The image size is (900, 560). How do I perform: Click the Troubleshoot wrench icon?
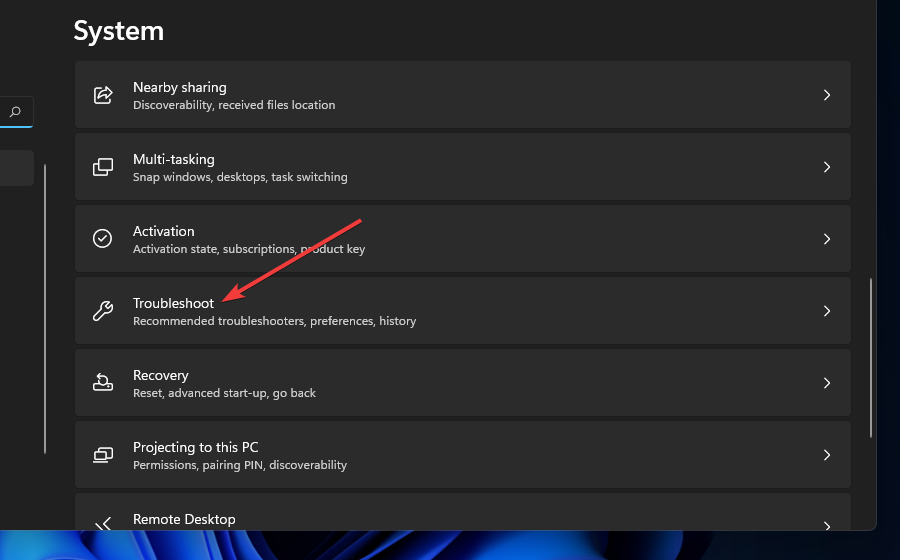(103, 311)
